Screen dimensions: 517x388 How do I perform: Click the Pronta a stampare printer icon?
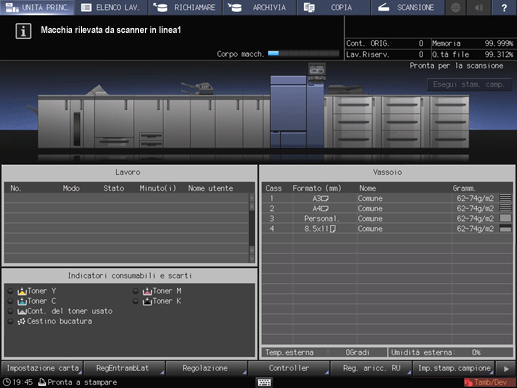[42, 382]
